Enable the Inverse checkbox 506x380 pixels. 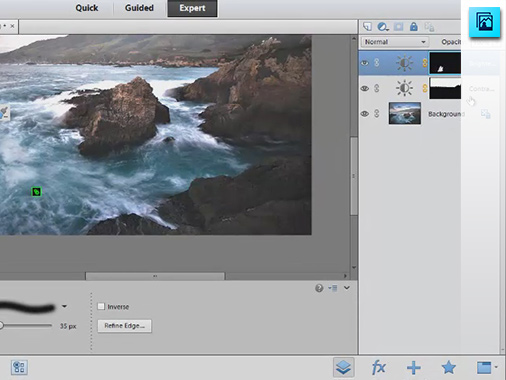pyautogui.click(x=101, y=306)
